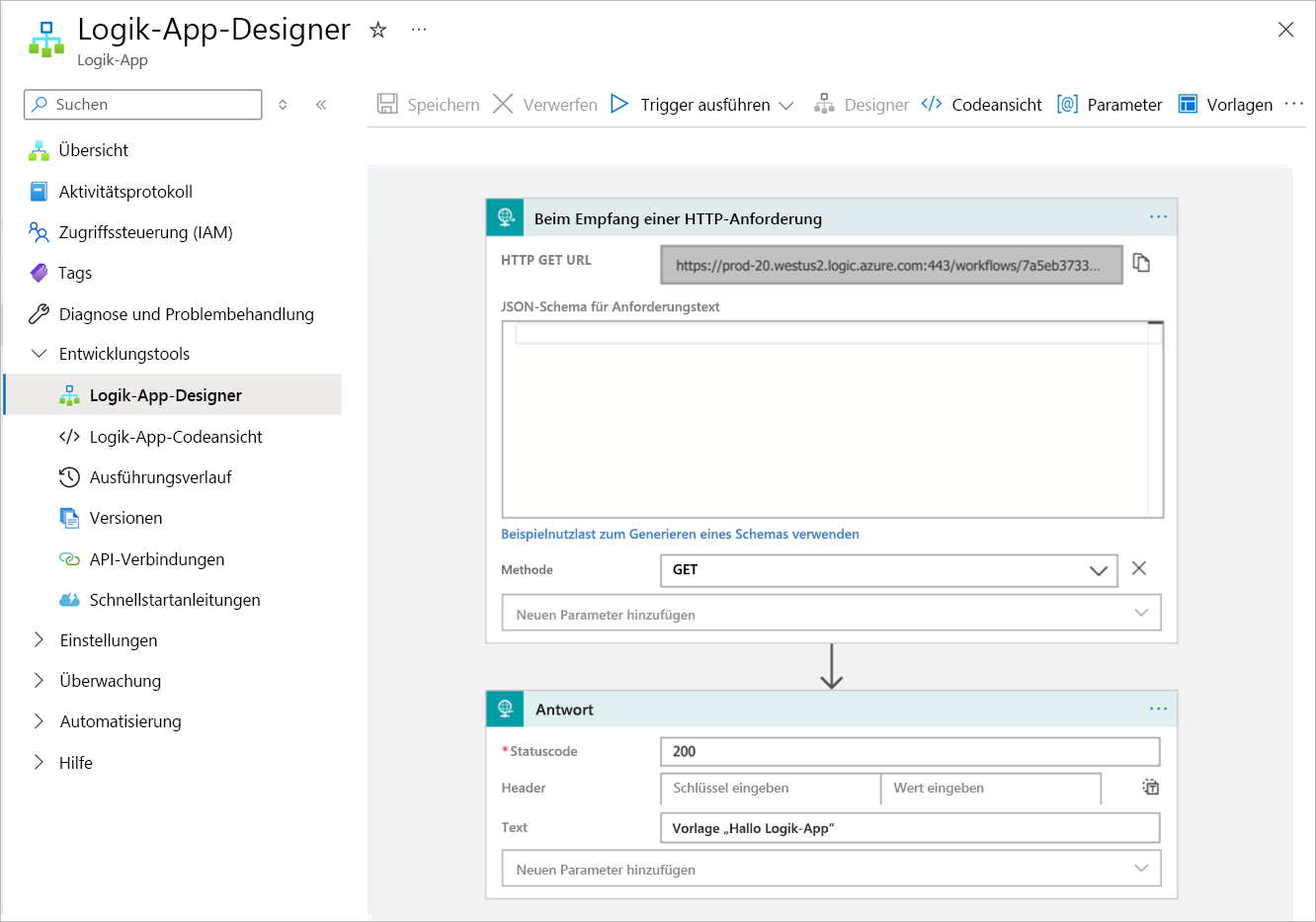Click the Logik-App-Designer sidebar item icon
Viewport: 1316px width, 922px height.
(x=69, y=395)
